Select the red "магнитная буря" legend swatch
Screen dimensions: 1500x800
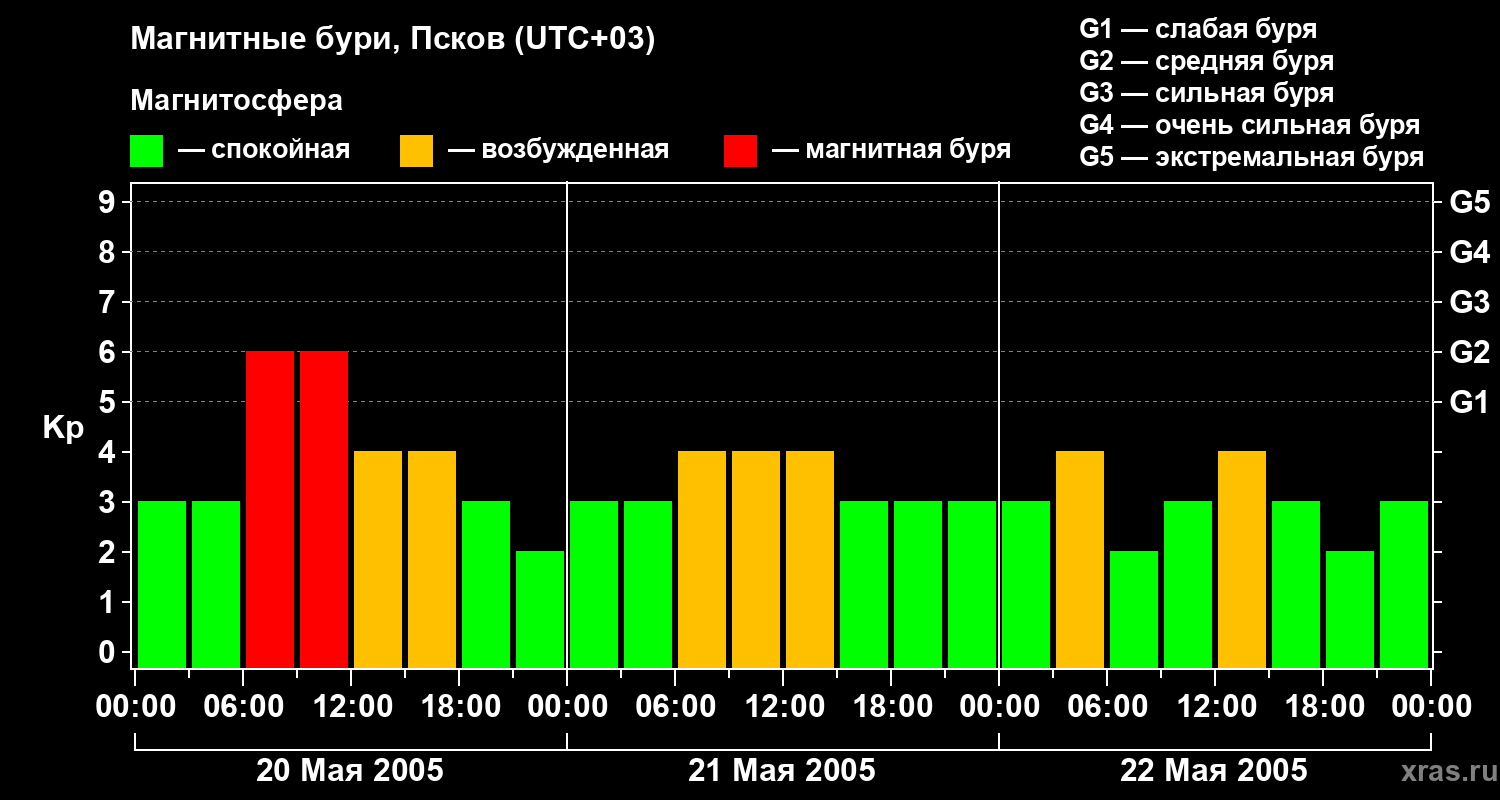pos(740,151)
